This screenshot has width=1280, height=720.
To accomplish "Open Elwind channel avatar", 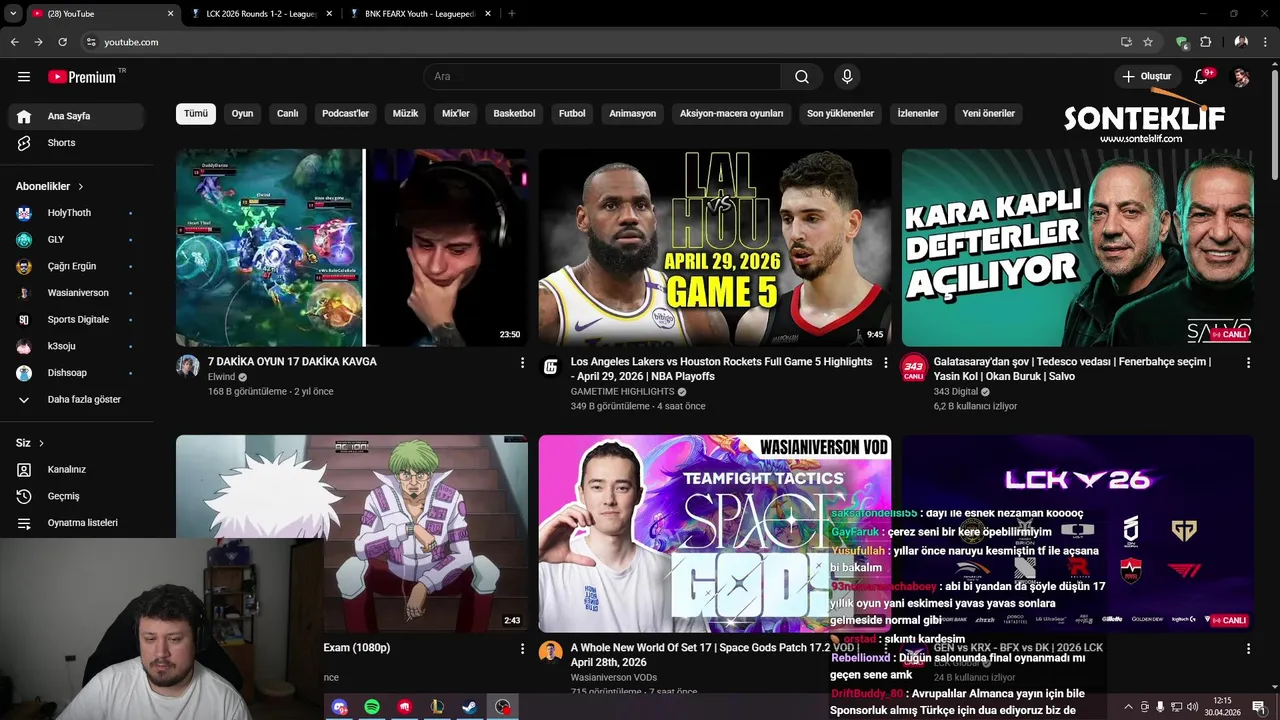I will 188,366.
